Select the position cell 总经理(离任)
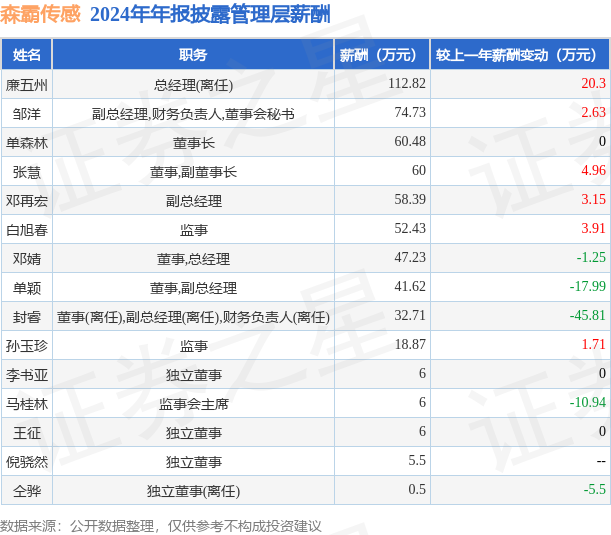Viewport: 611px width, 535px height. pos(193,85)
